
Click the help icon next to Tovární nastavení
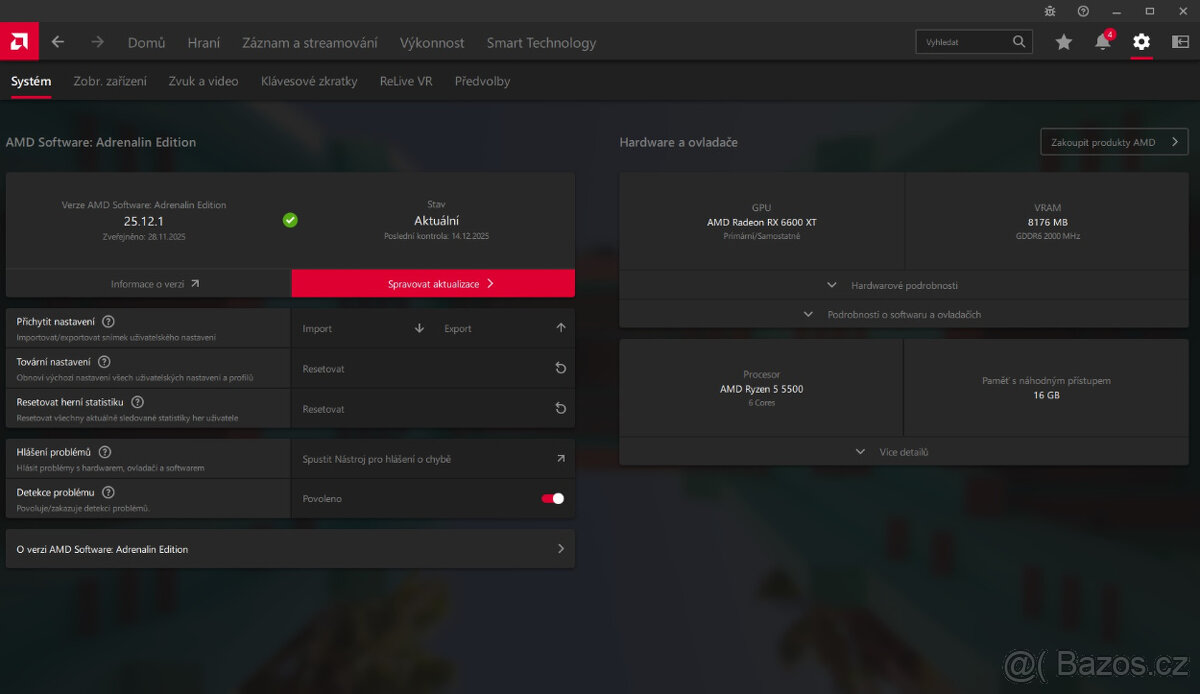click(x=104, y=362)
